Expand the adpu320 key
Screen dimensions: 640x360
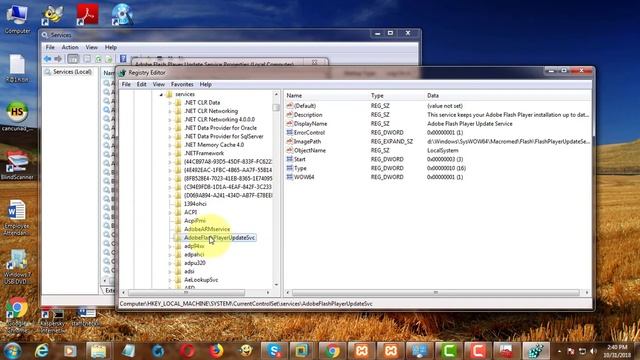pyautogui.click(x=170, y=263)
